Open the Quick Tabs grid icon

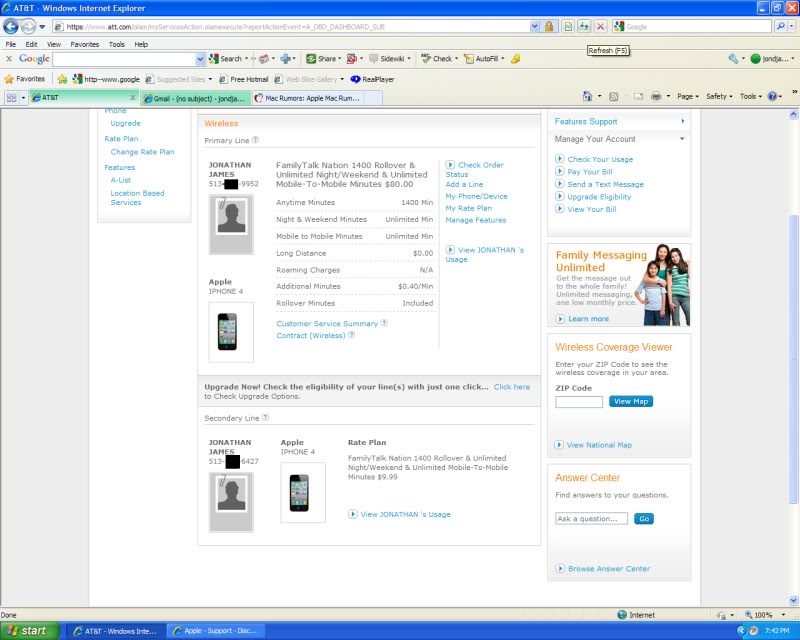pyautogui.click(x=11, y=97)
